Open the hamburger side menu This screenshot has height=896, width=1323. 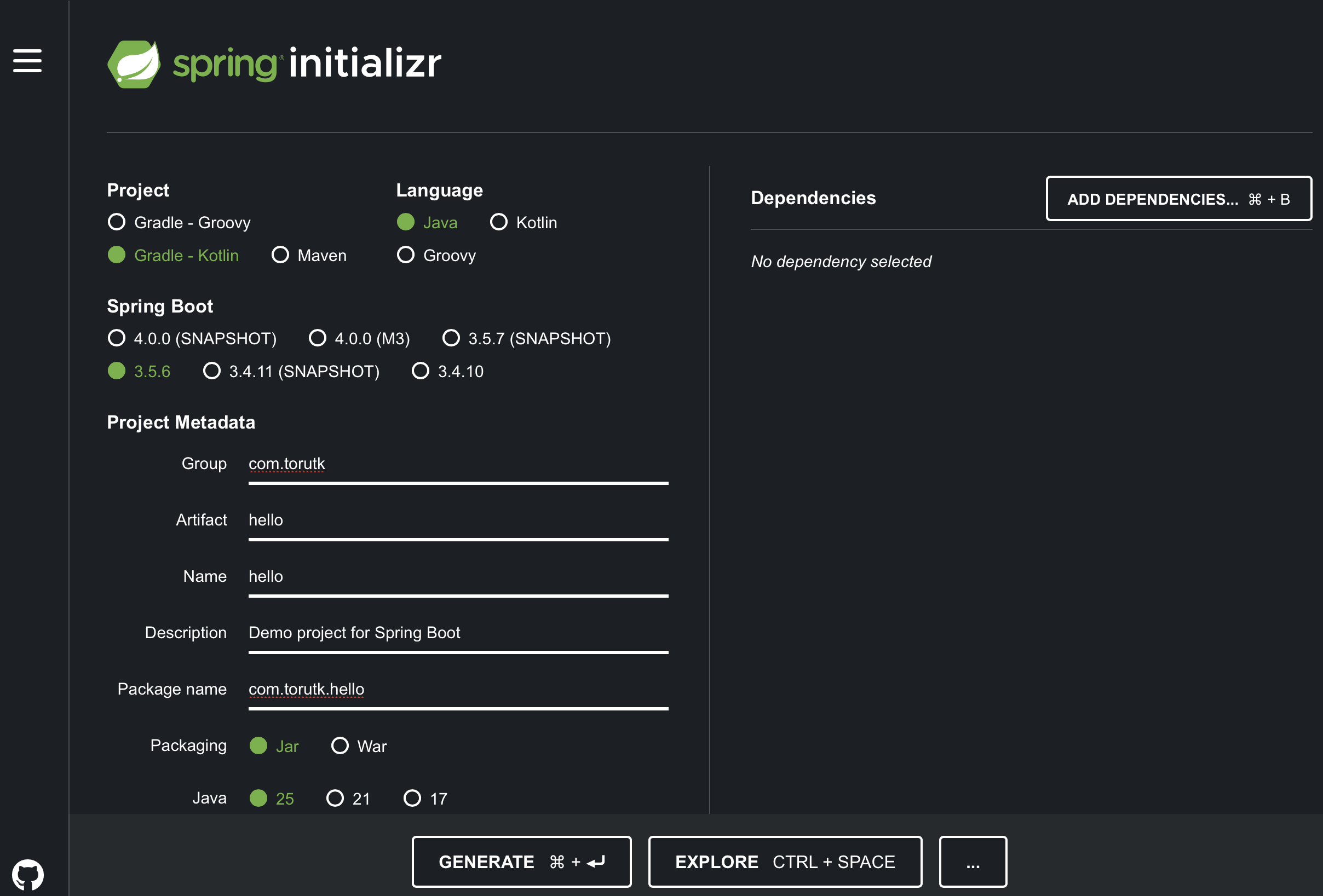27,61
